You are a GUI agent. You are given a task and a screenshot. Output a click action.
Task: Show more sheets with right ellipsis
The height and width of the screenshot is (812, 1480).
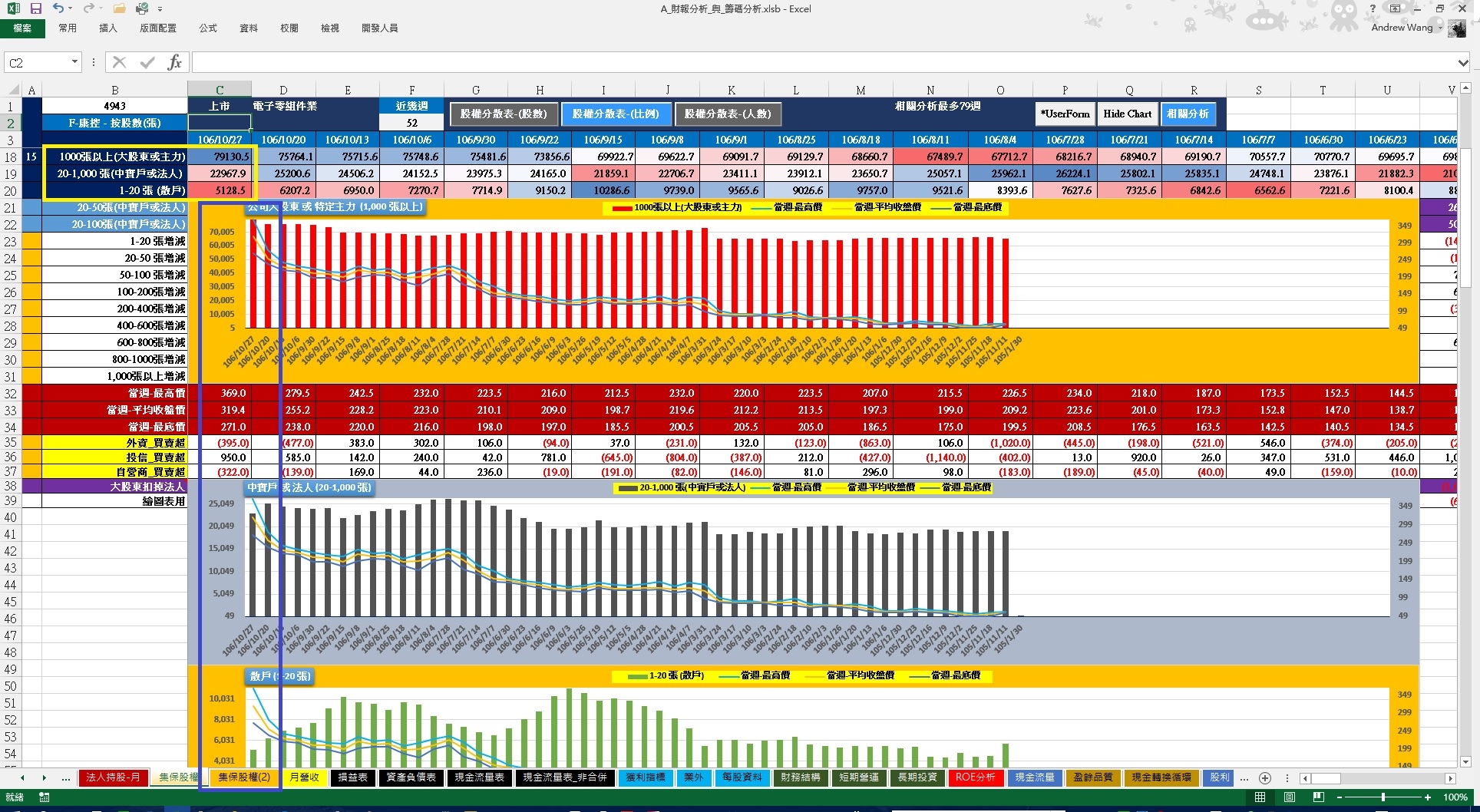point(1244,777)
